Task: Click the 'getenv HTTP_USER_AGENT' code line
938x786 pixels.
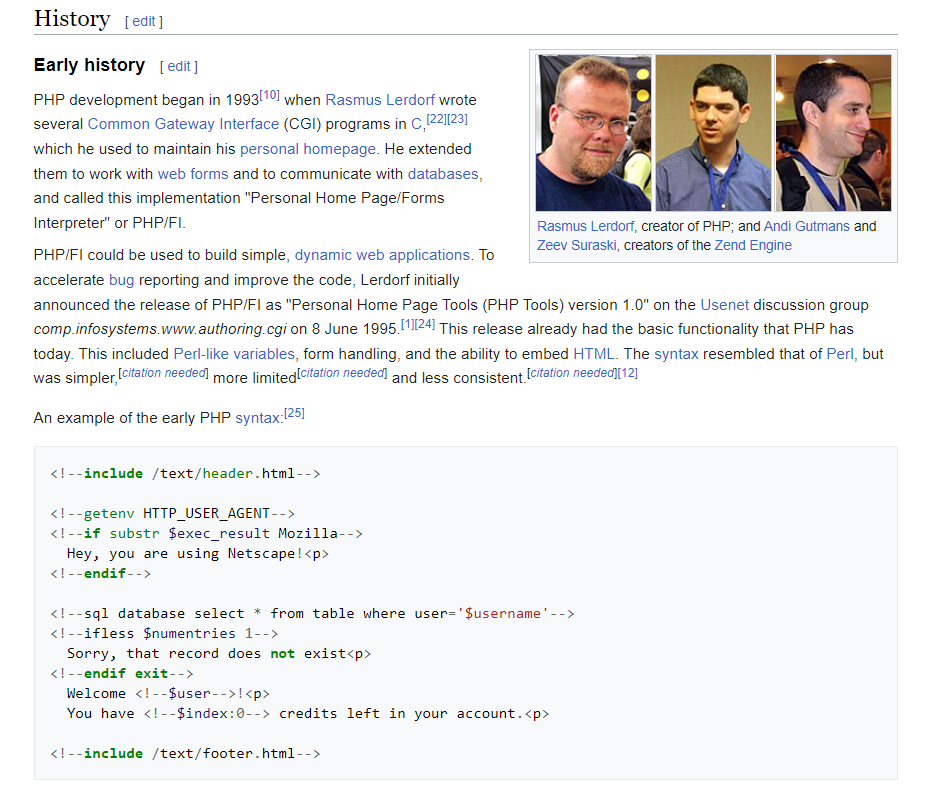Action: tap(173, 514)
